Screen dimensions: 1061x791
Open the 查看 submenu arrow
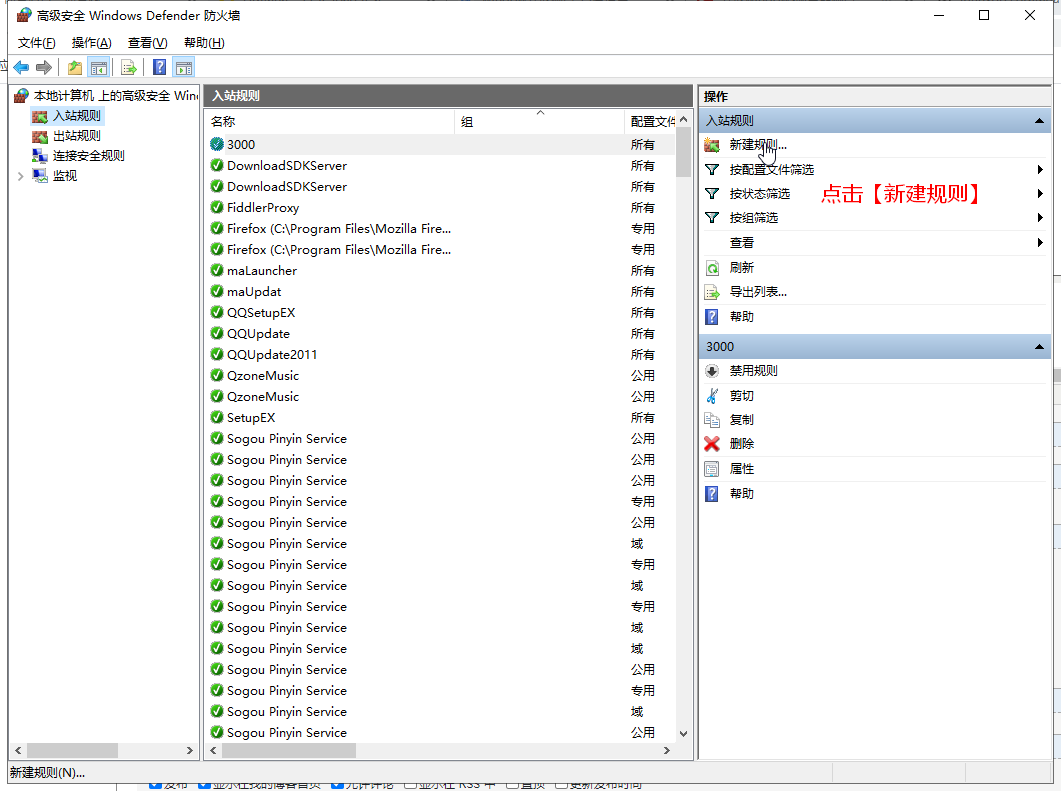click(1040, 242)
